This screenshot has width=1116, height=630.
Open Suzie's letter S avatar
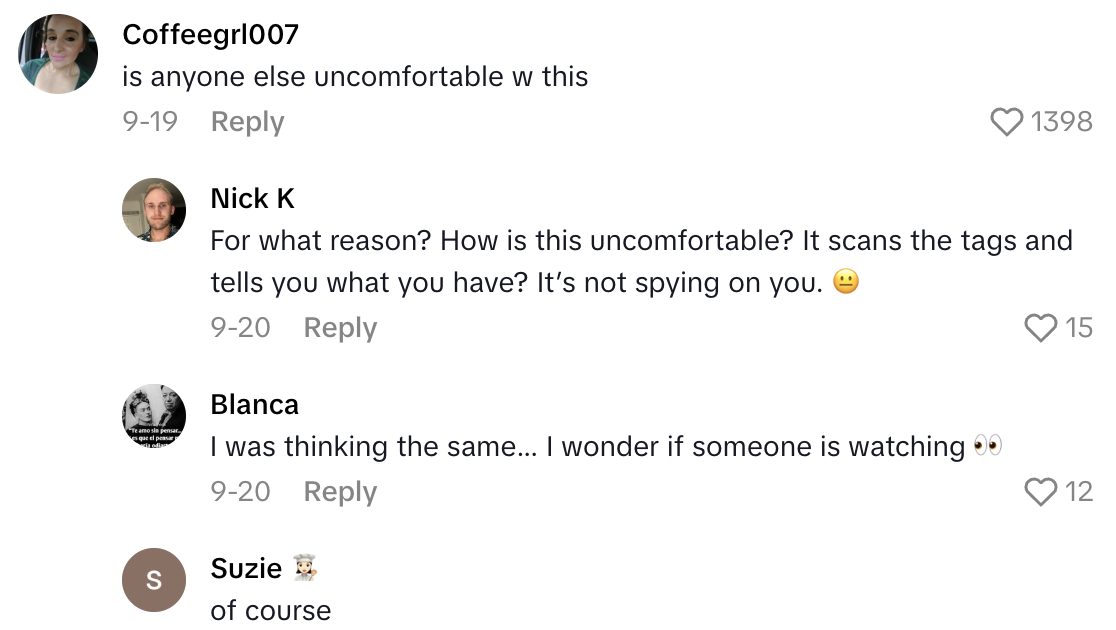tap(154, 580)
